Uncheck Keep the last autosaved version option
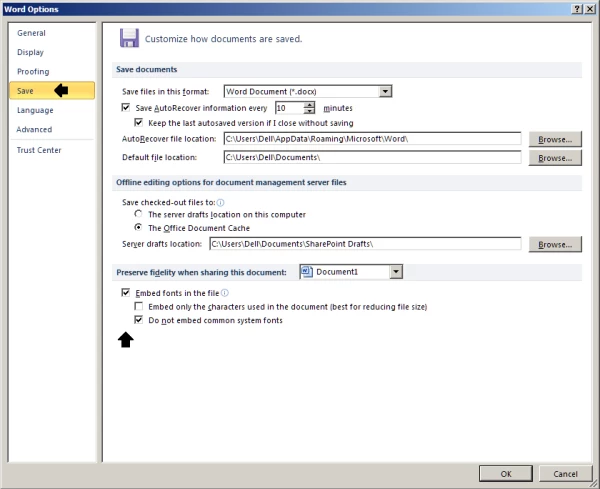The height and width of the screenshot is (489, 600). [140, 122]
